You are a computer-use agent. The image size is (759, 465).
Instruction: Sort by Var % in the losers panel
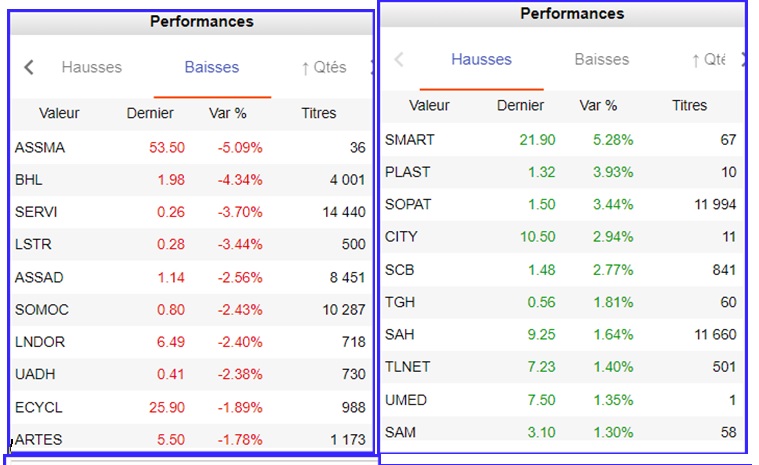coord(229,114)
